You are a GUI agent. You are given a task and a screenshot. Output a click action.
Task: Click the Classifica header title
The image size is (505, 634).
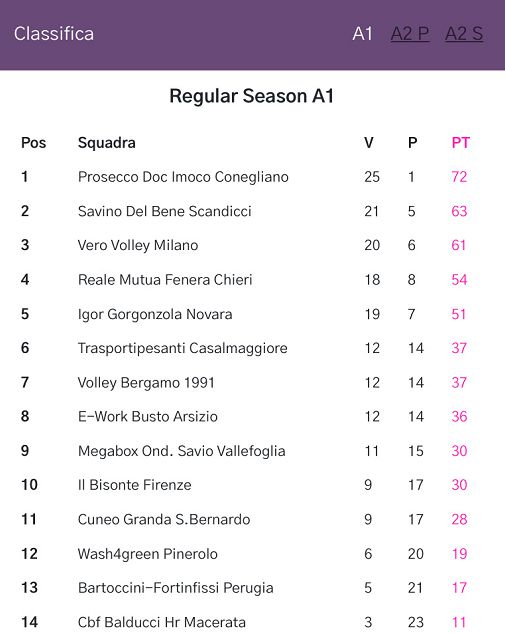click(54, 34)
